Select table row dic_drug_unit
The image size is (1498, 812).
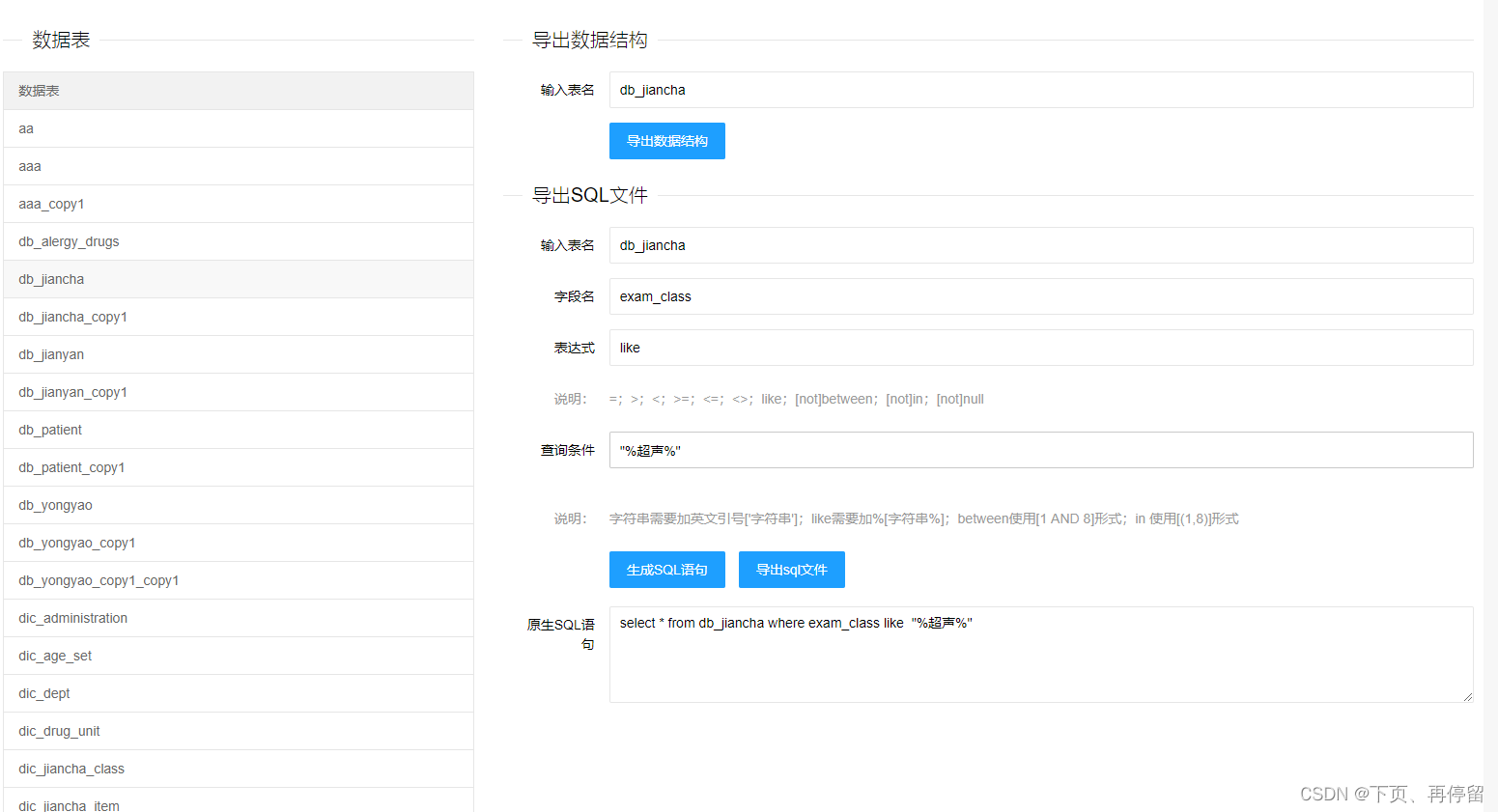pos(239,731)
